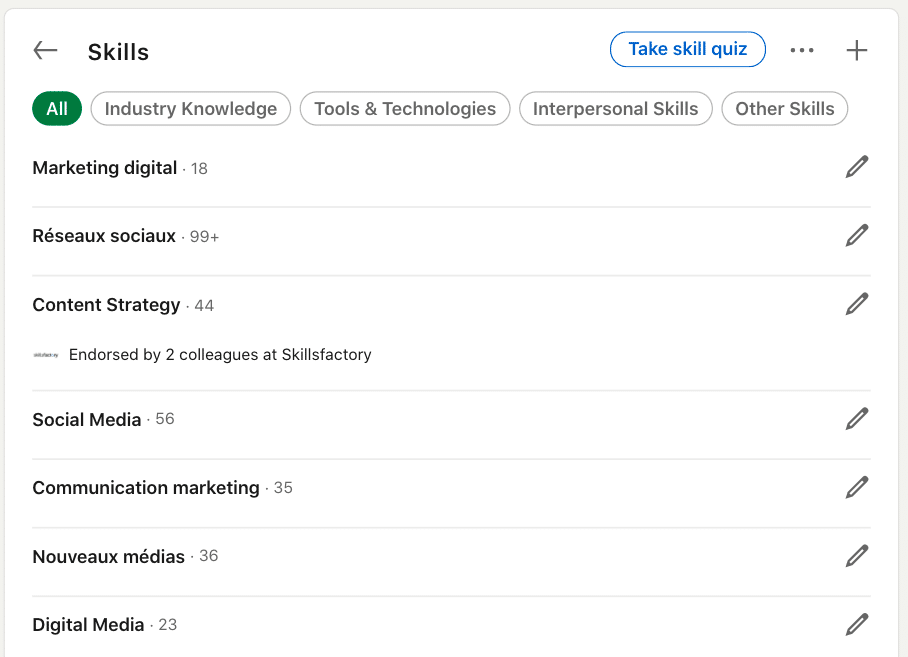Click the back arrow next to Skills
Viewport: 908px width, 657px height.
45,51
